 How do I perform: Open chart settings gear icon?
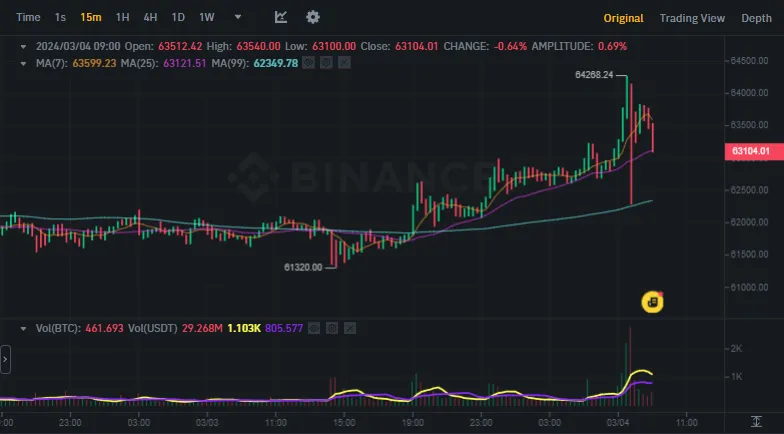pyautogui.click(x=313, y=17)
